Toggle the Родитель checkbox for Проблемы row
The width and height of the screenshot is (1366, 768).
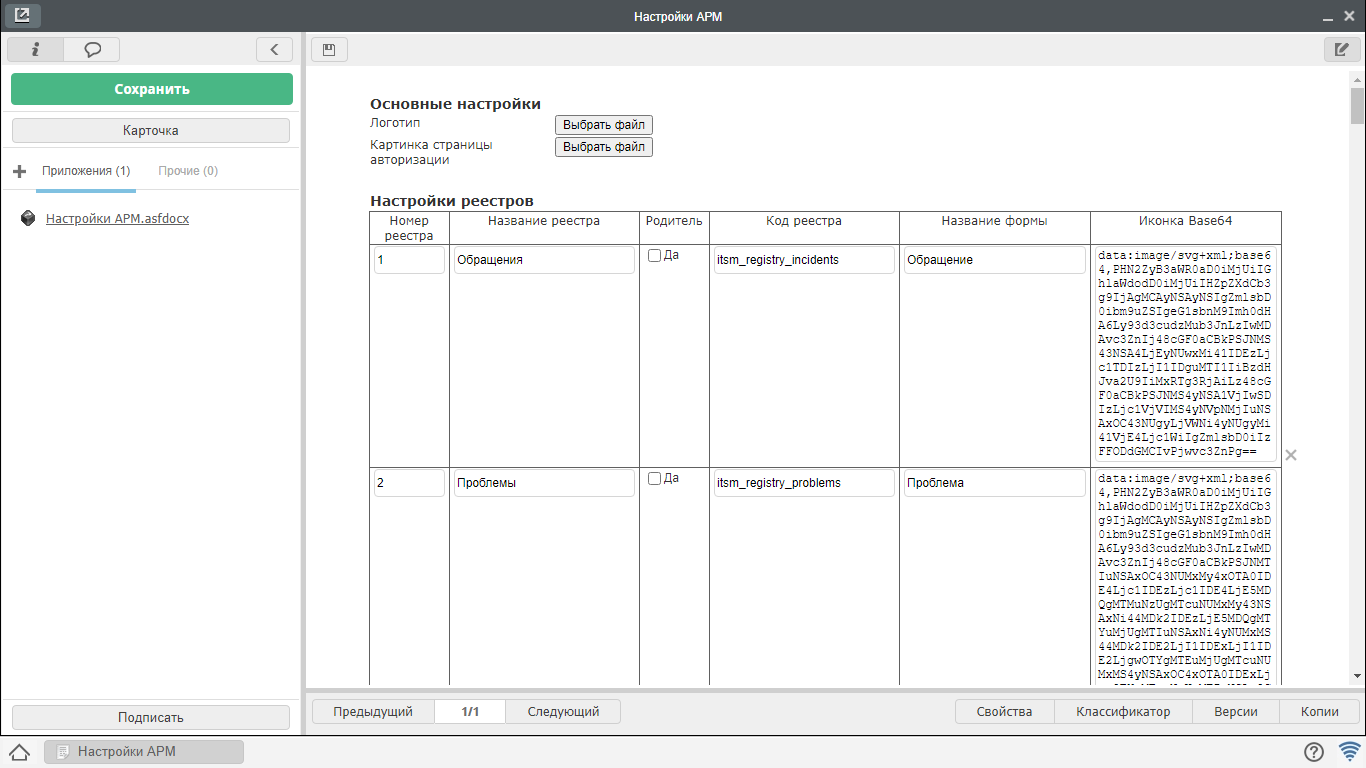pyautogui.click(x=655, y=478)
